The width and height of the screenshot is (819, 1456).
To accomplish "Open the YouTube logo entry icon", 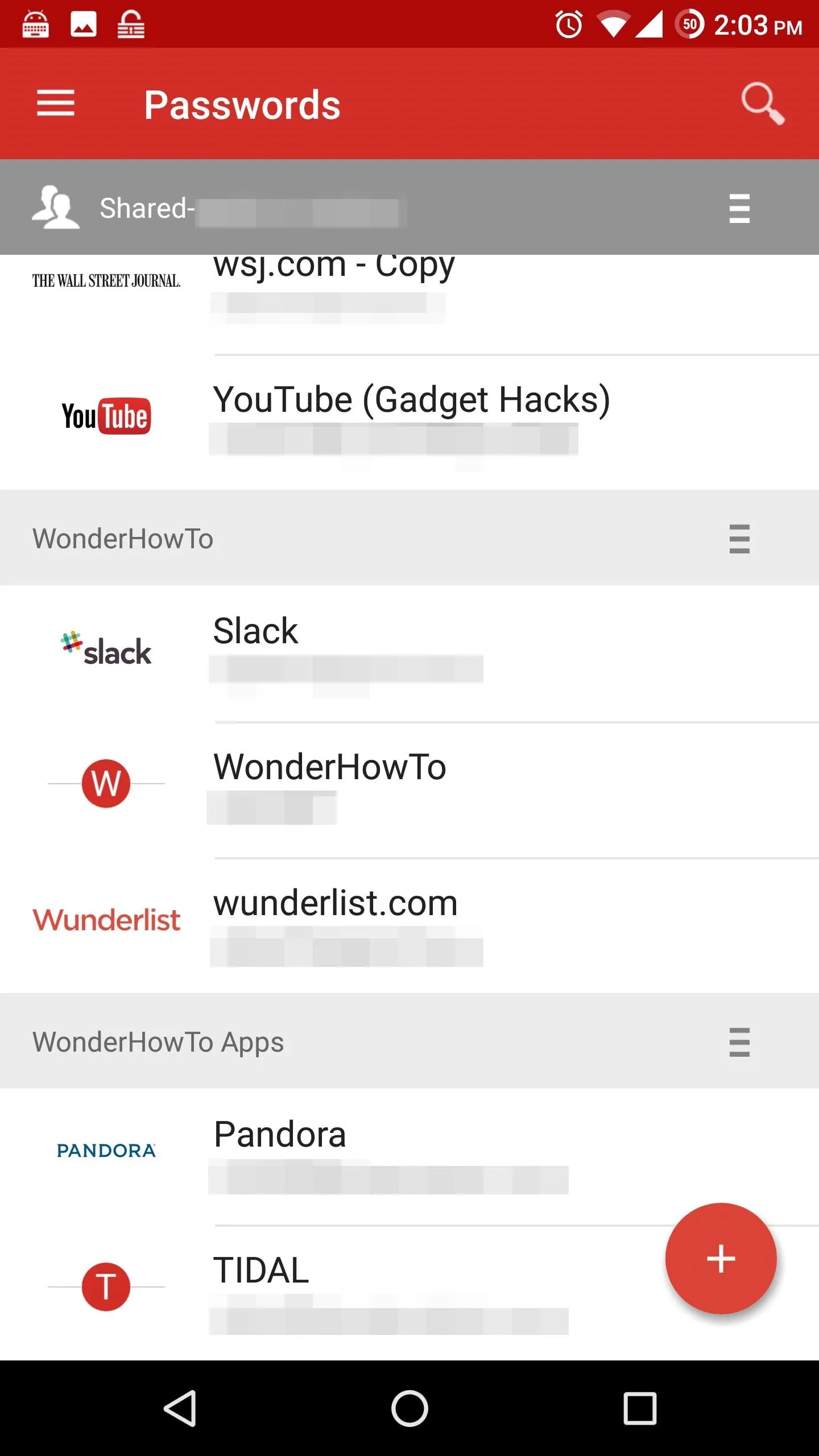I will [x=106, y=416].
